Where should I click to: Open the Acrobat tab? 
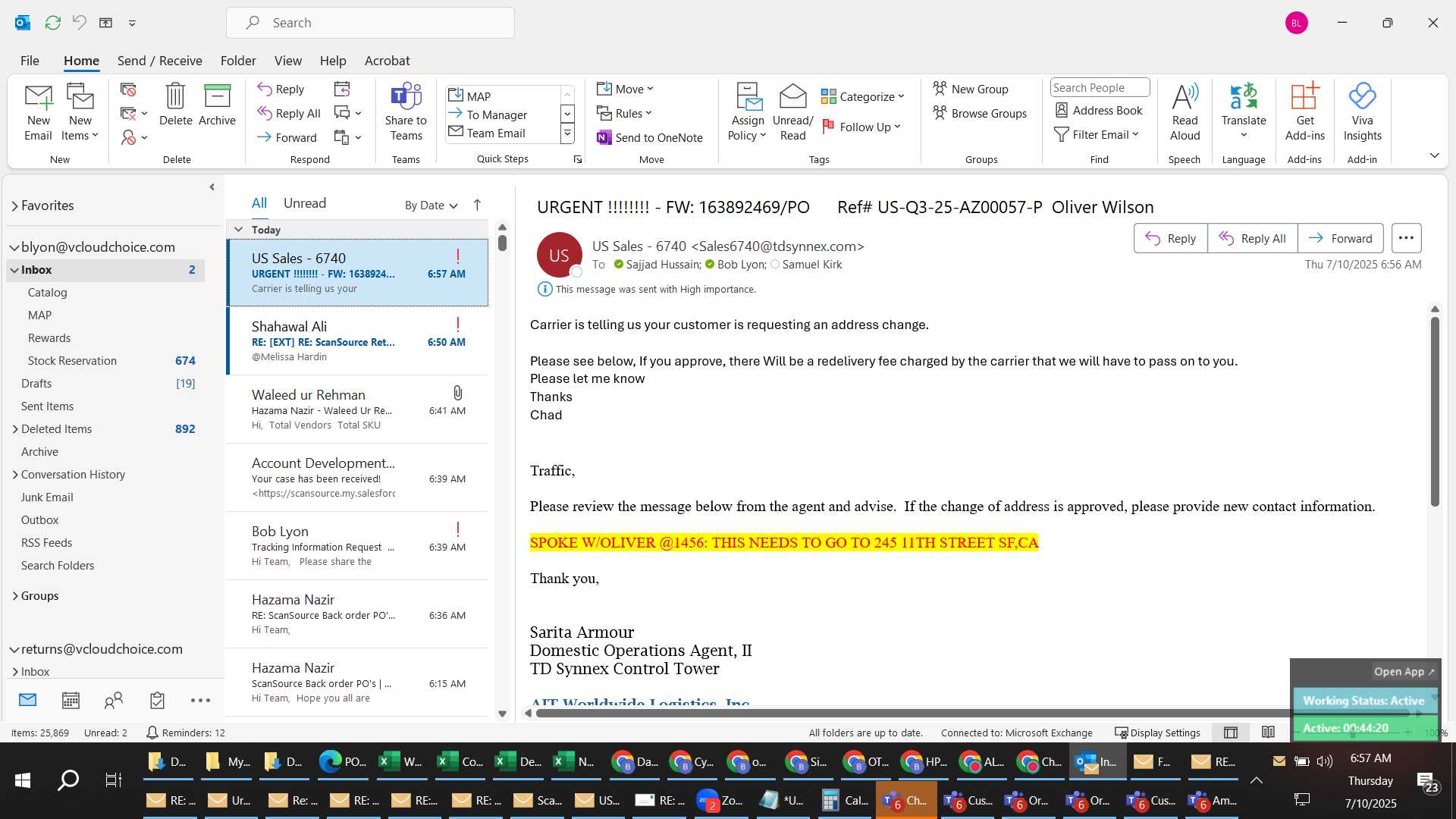tap(387, 61)
